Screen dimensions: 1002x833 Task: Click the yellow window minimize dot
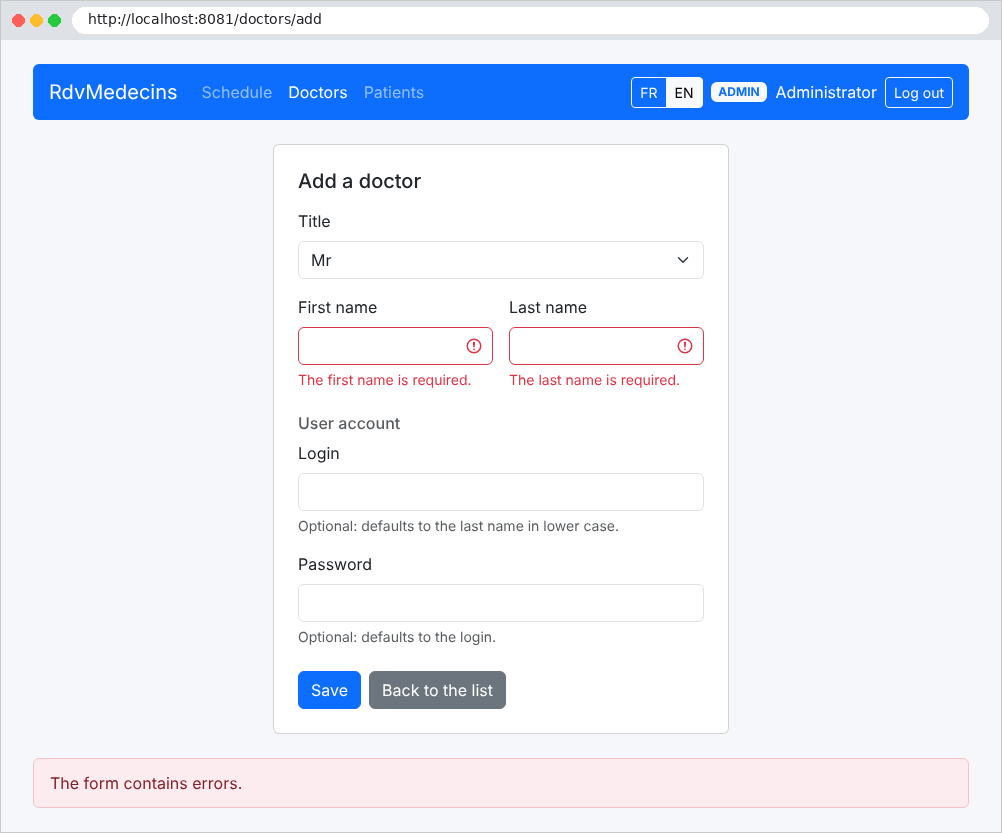pyautogui.click(x=36, y=20)
